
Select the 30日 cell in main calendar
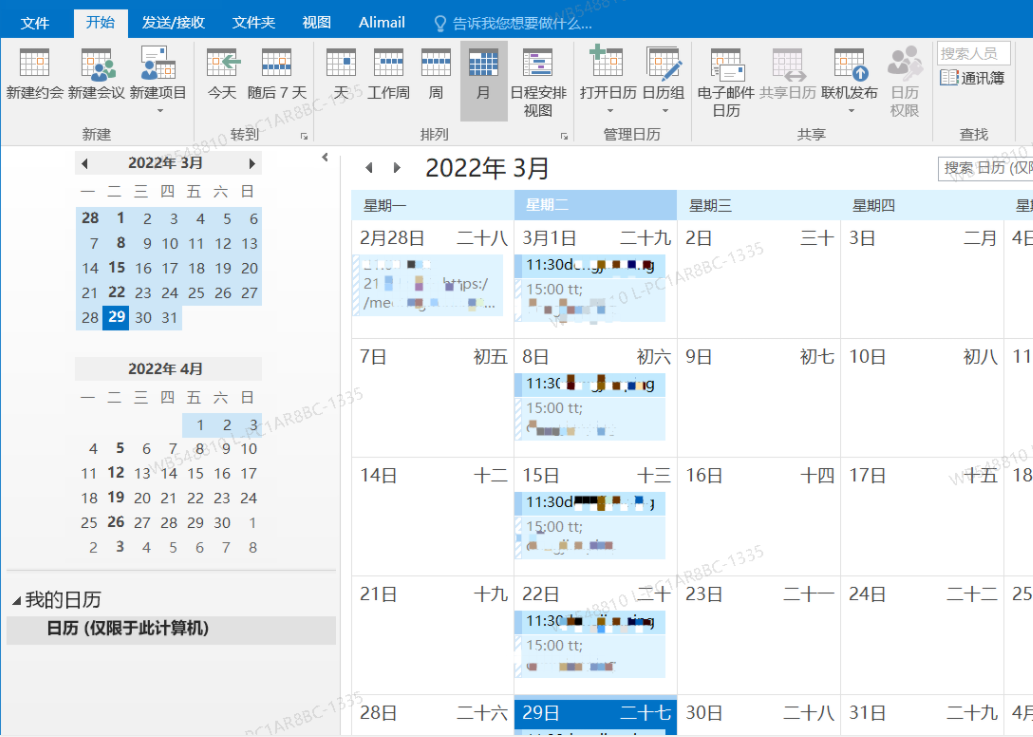(758, 717)
